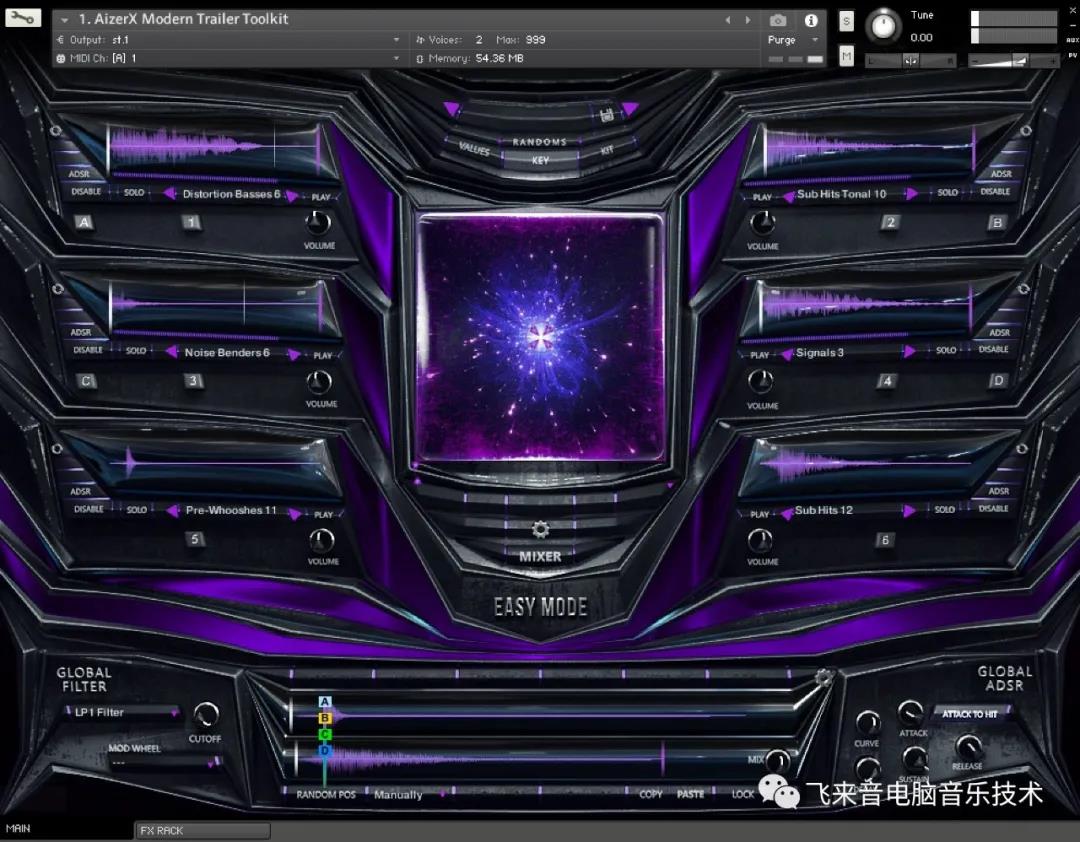Open the Mod Wheel assignment dropdown

click(x=165, y=762)
